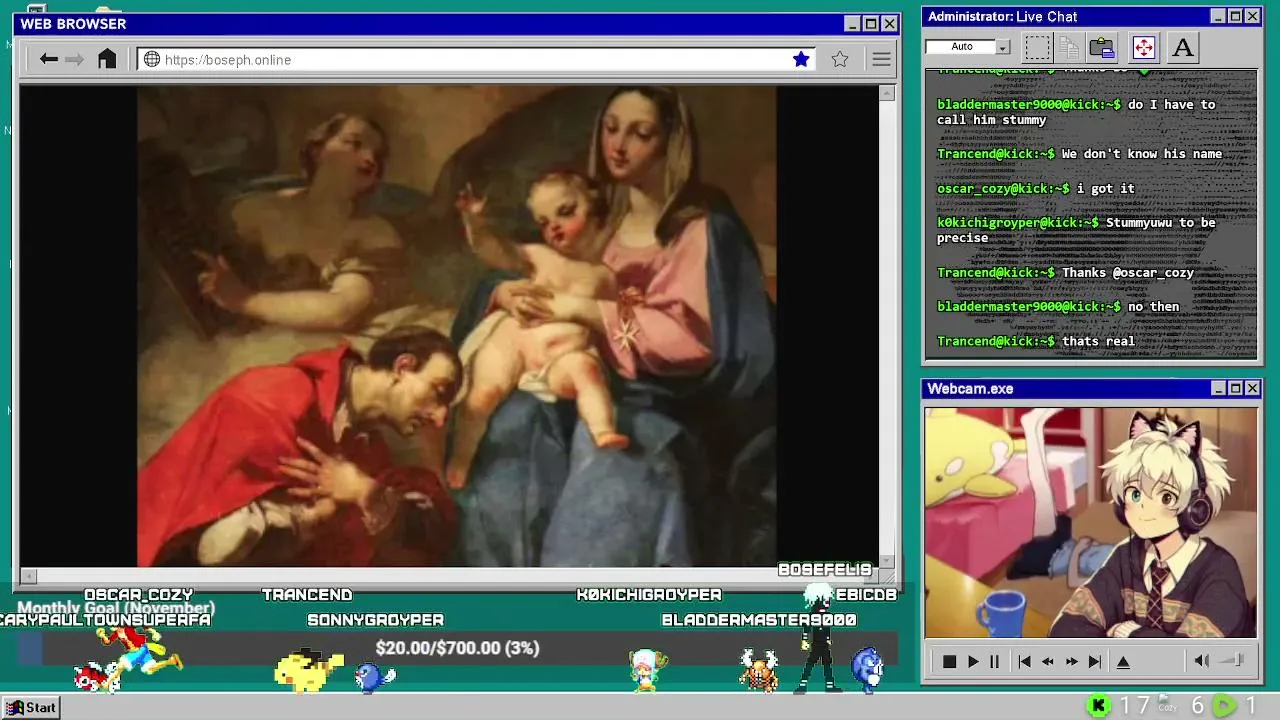Click the SONNYGROYPER name label
The width and height of the screenshot is (1280, 720).
[375, 620]
